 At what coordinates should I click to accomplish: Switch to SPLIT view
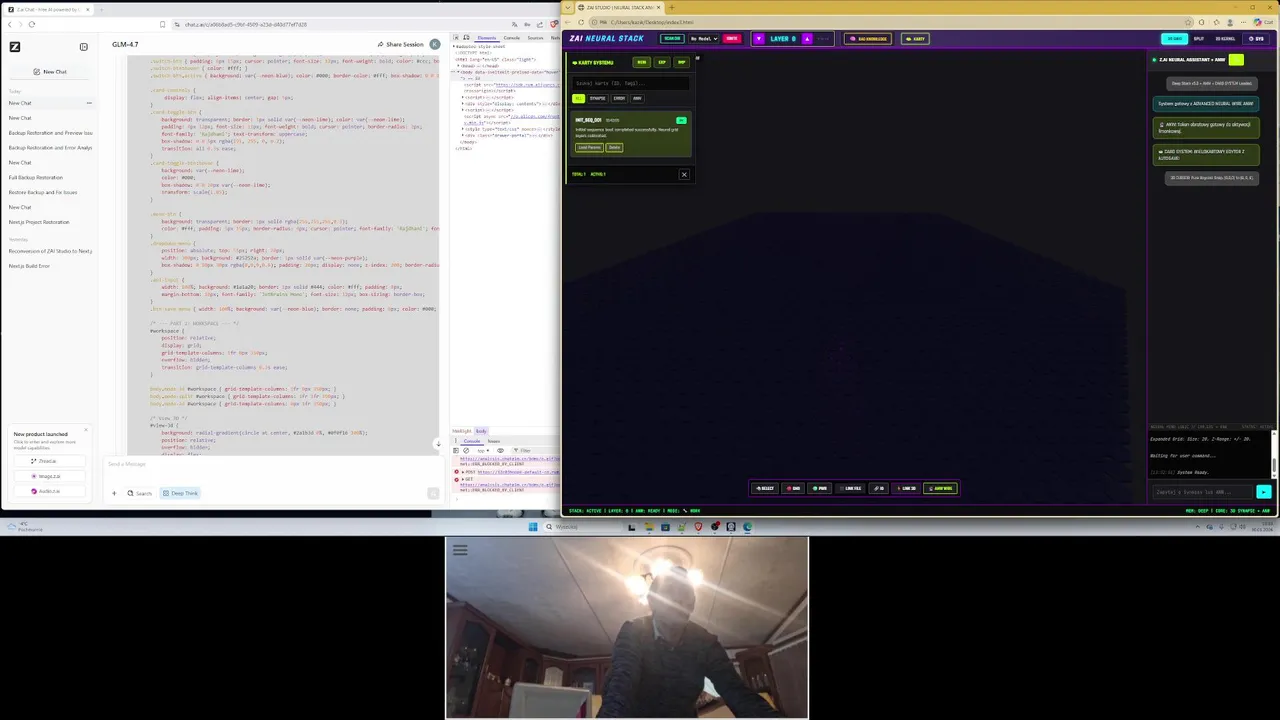[1199, 39]
